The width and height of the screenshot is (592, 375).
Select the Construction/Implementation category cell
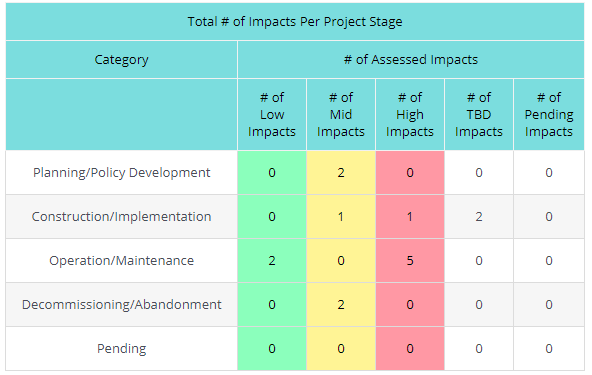click(121, 217)
